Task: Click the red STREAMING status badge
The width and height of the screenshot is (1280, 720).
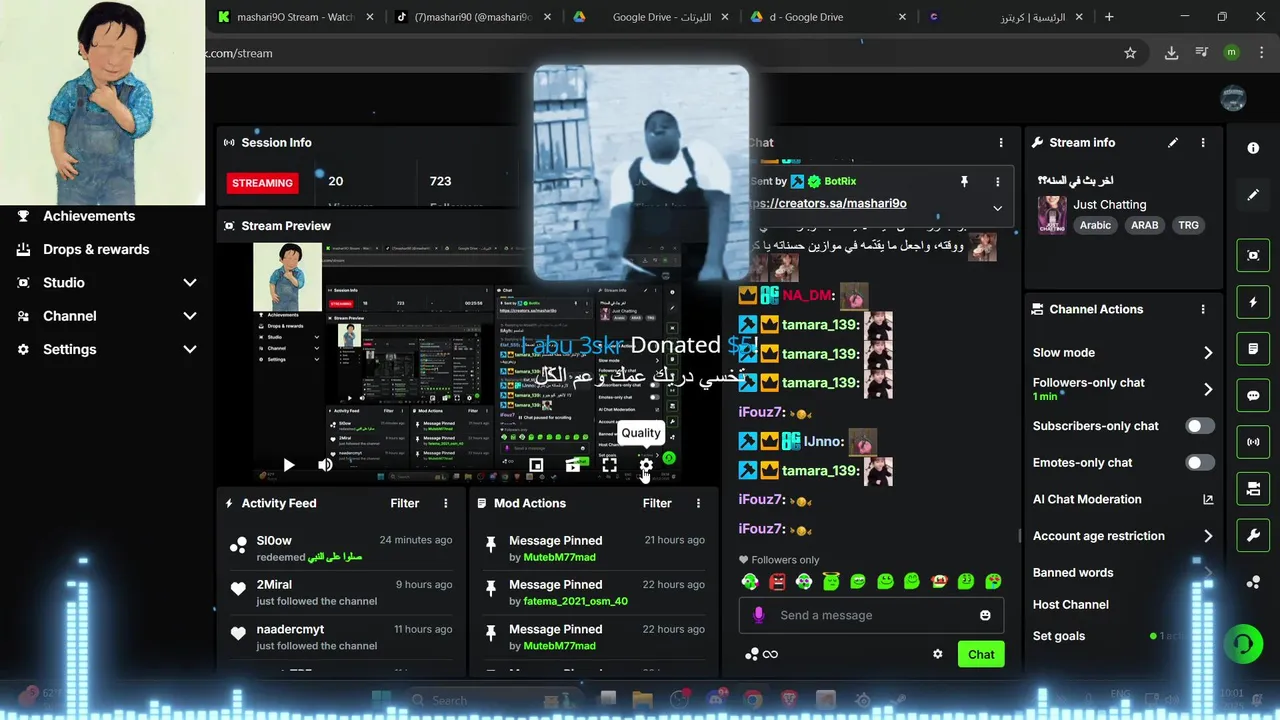Action: click(x=263, y=183)
